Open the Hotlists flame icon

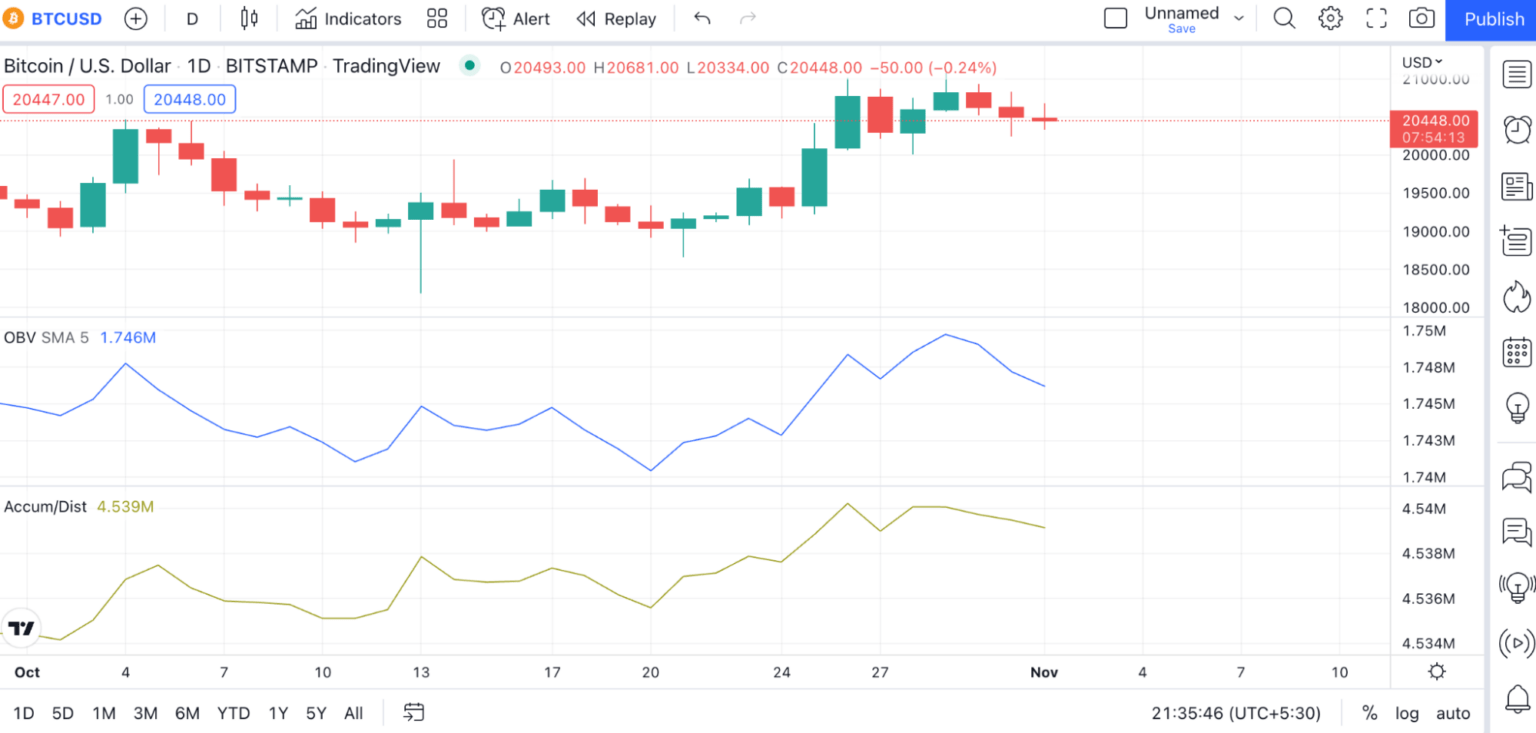1517,296
